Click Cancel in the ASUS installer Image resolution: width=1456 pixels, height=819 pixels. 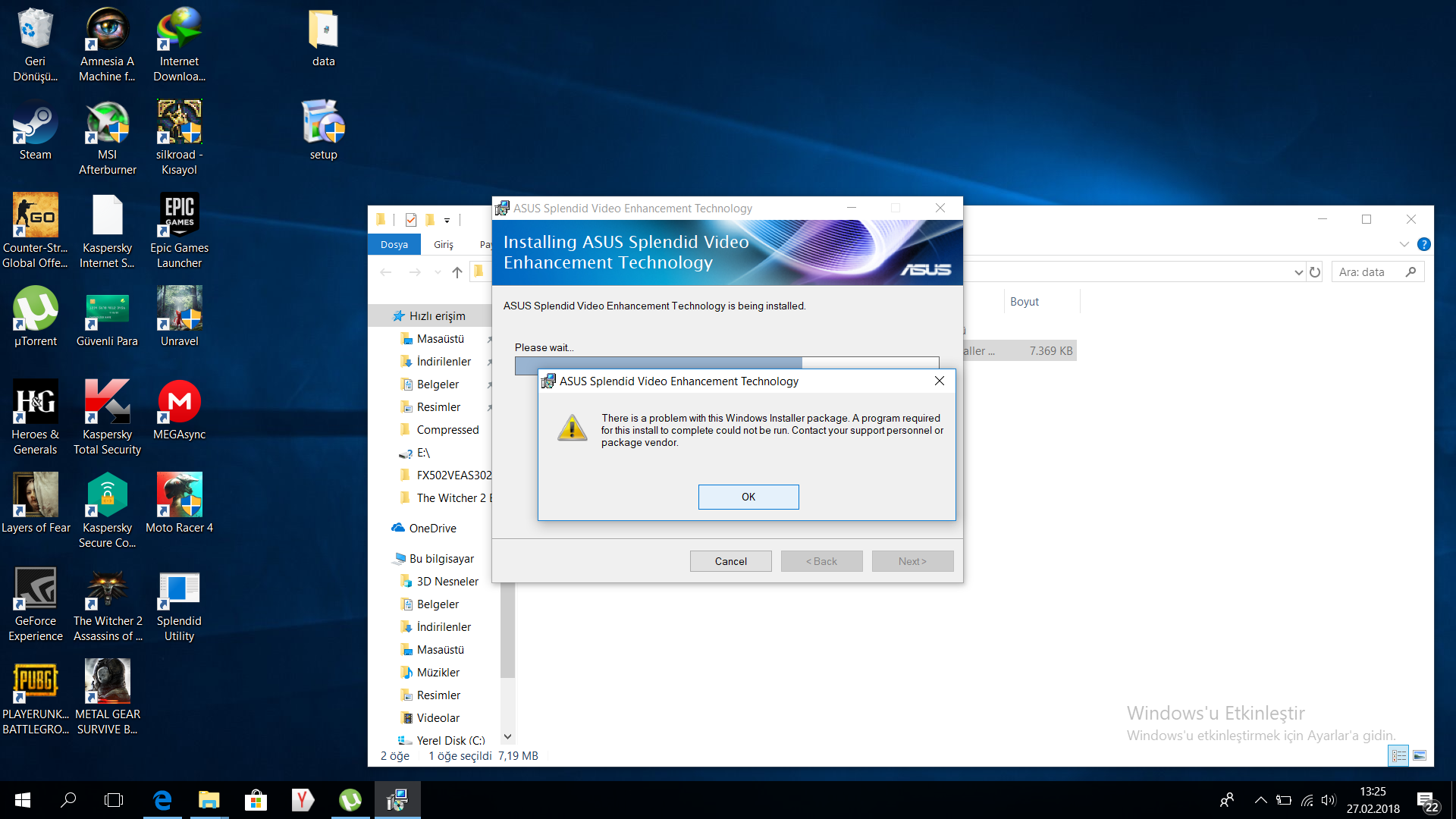[x=730, y=561]
